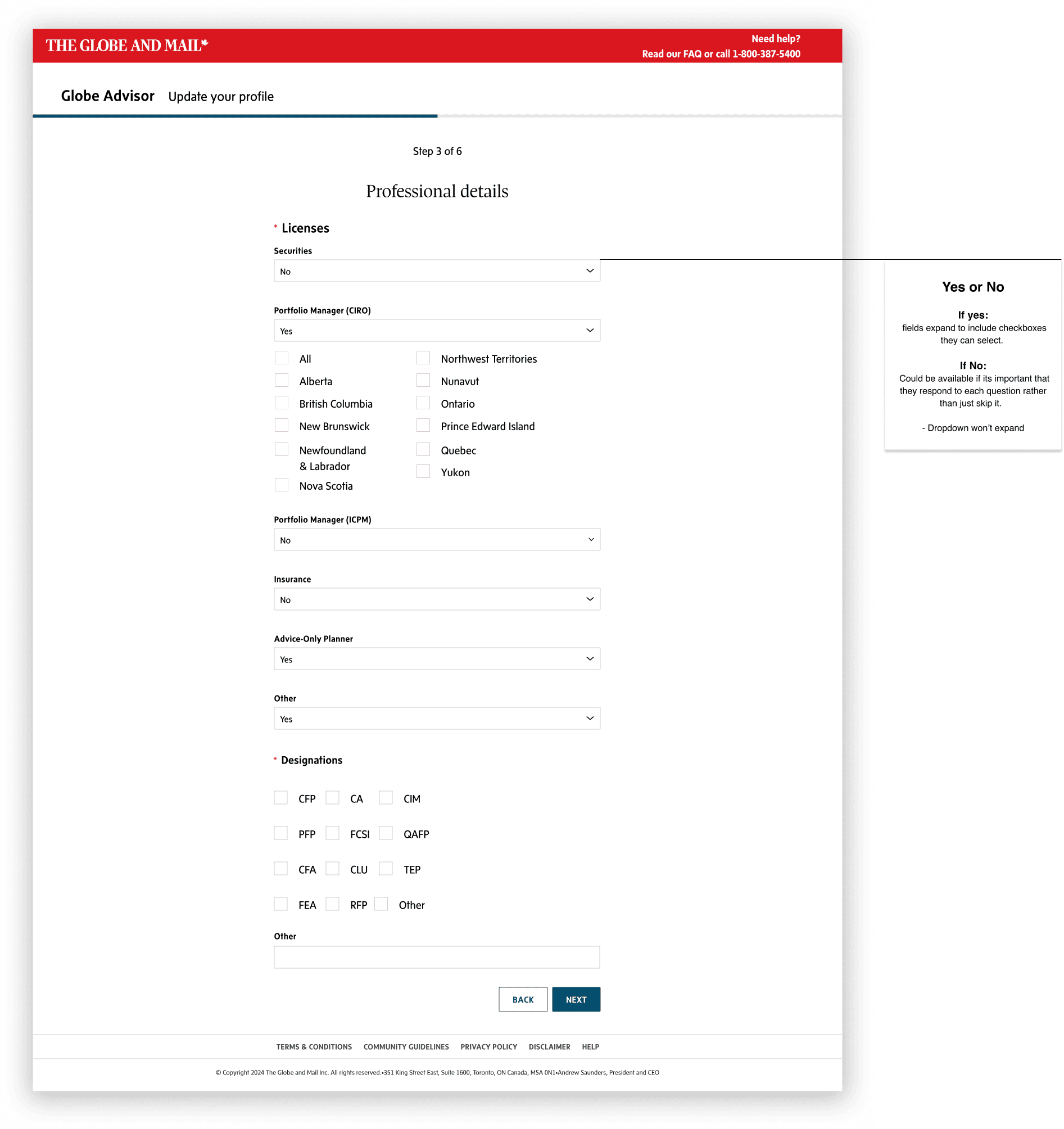1064x1129 pixels.
Task: Open the Portfolio Manager (CIRO) dropdown
Action: click(x=436, y=331)
